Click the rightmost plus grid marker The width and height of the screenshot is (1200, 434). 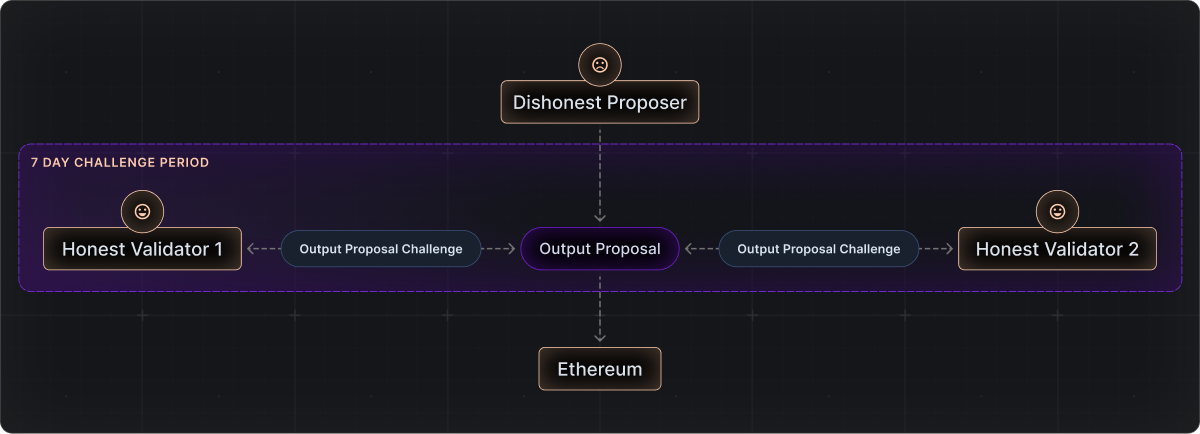tap(1058, 316)
